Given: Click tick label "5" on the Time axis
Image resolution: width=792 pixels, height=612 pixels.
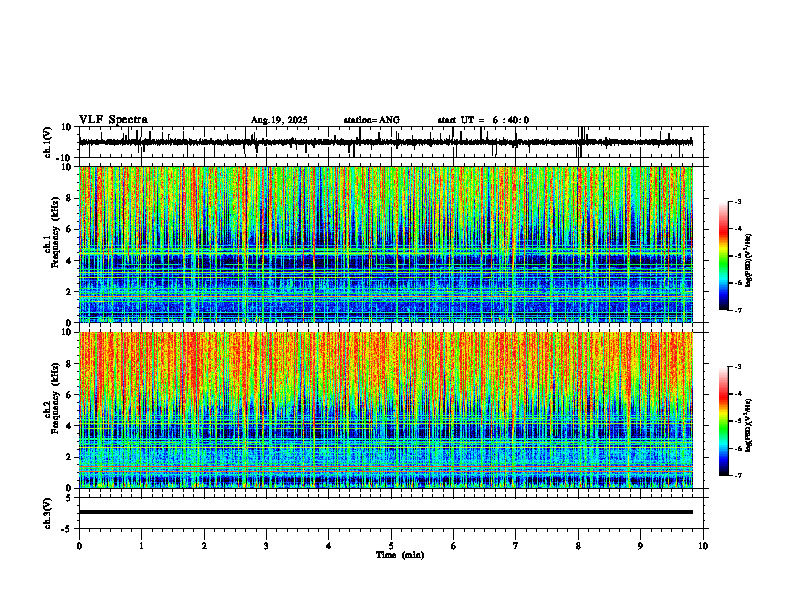Looking at the screenshot, I should [x=391, y=546].
